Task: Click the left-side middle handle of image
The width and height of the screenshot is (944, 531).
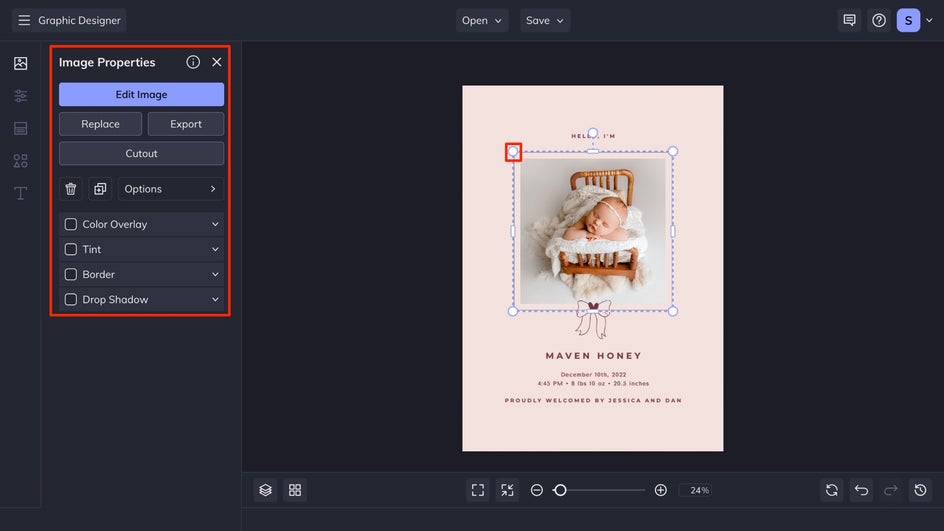Action: point(513,231)
